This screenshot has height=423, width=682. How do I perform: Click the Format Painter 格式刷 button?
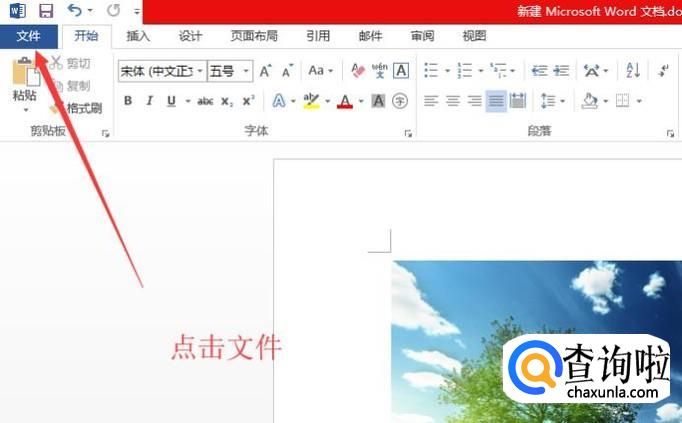82,108
